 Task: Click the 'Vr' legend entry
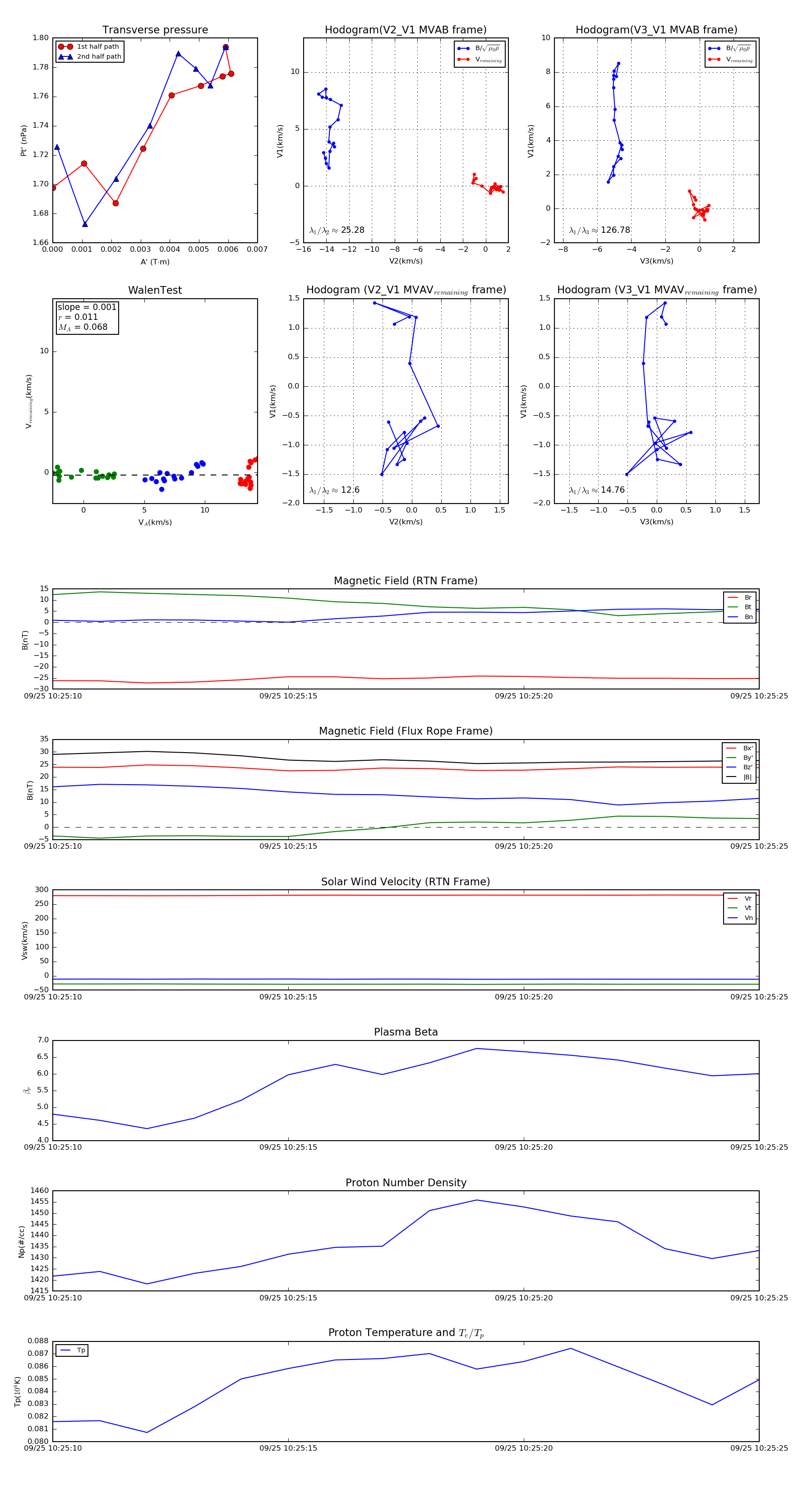click(x=740, y=899)
